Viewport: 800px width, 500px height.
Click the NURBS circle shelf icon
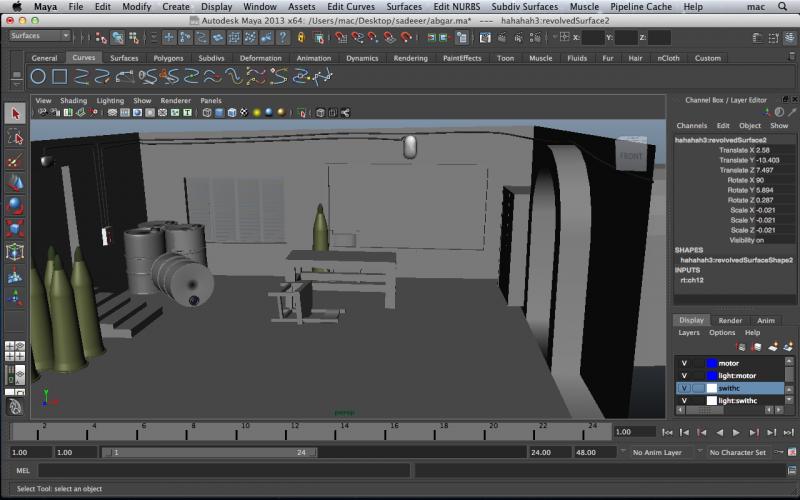pos(38,76)
